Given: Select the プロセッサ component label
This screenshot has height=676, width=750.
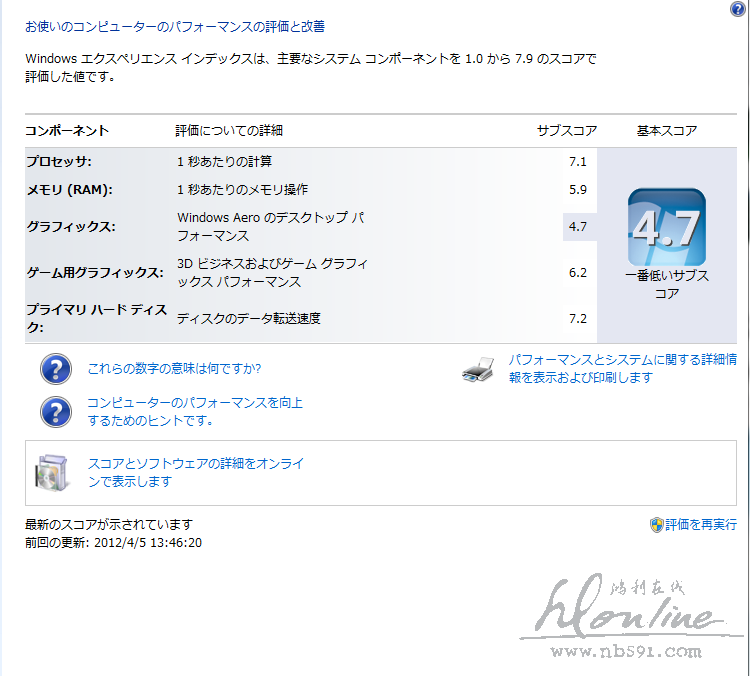Looking at the screenshot, I should pos(58,161).
